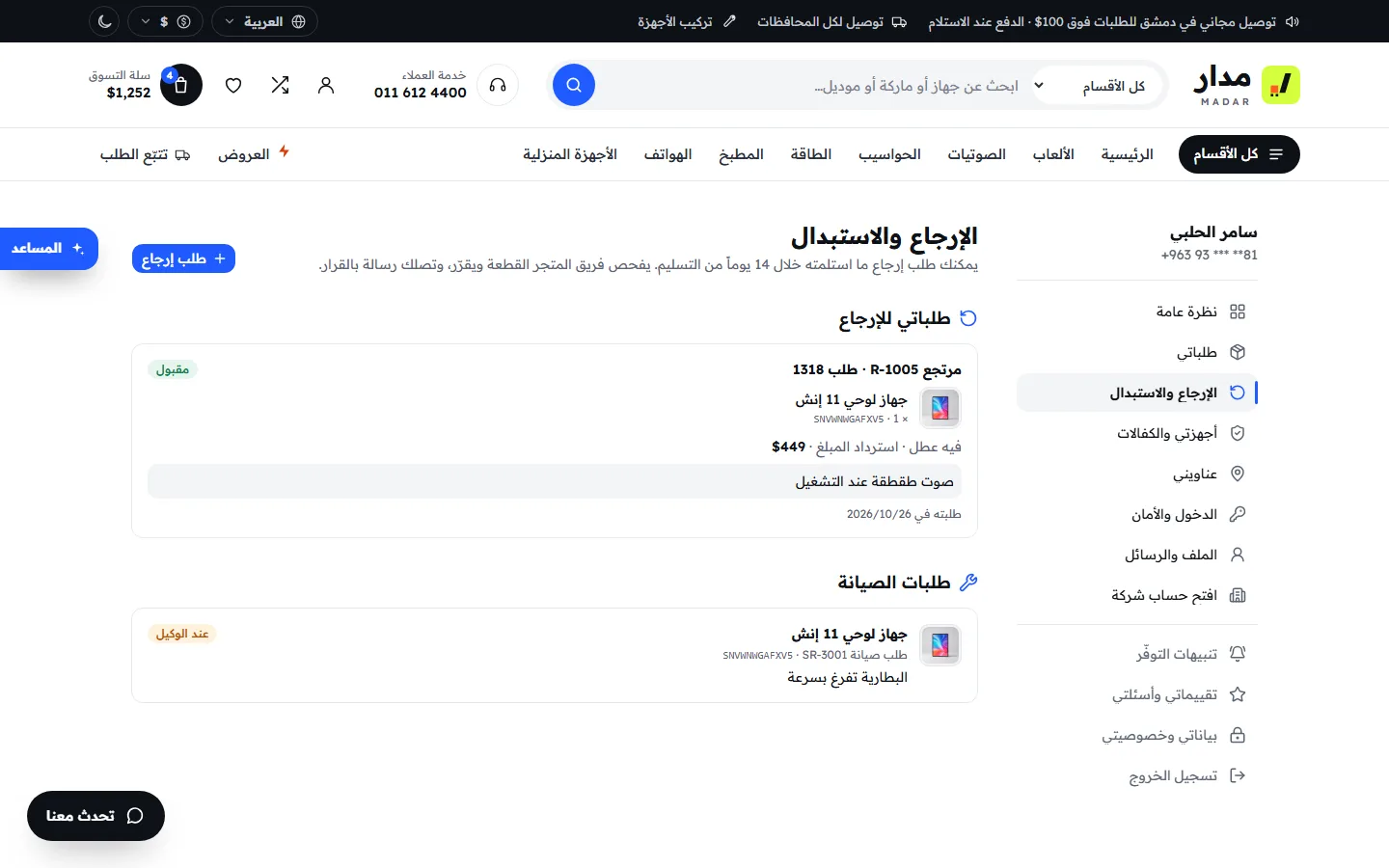Screen dimensions: 1389x868
Task: Open the compare shuffle icon
Action: [281, 85]
